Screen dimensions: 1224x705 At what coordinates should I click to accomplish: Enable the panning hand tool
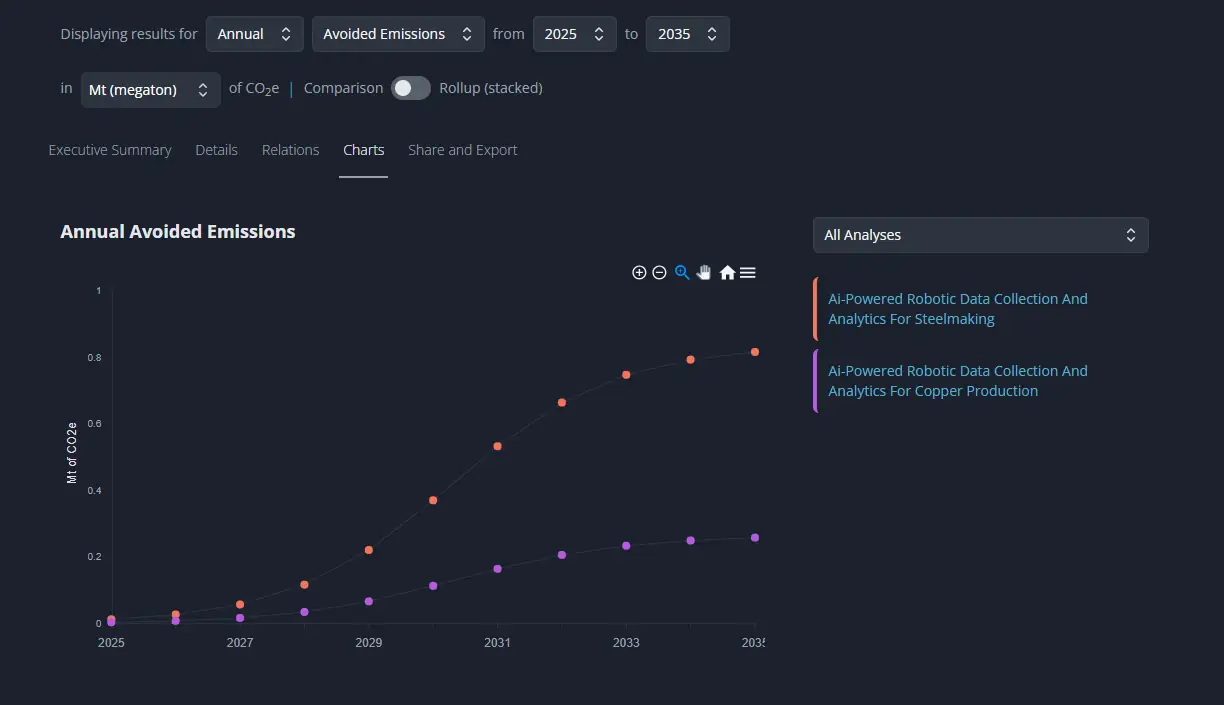[704, 272]
